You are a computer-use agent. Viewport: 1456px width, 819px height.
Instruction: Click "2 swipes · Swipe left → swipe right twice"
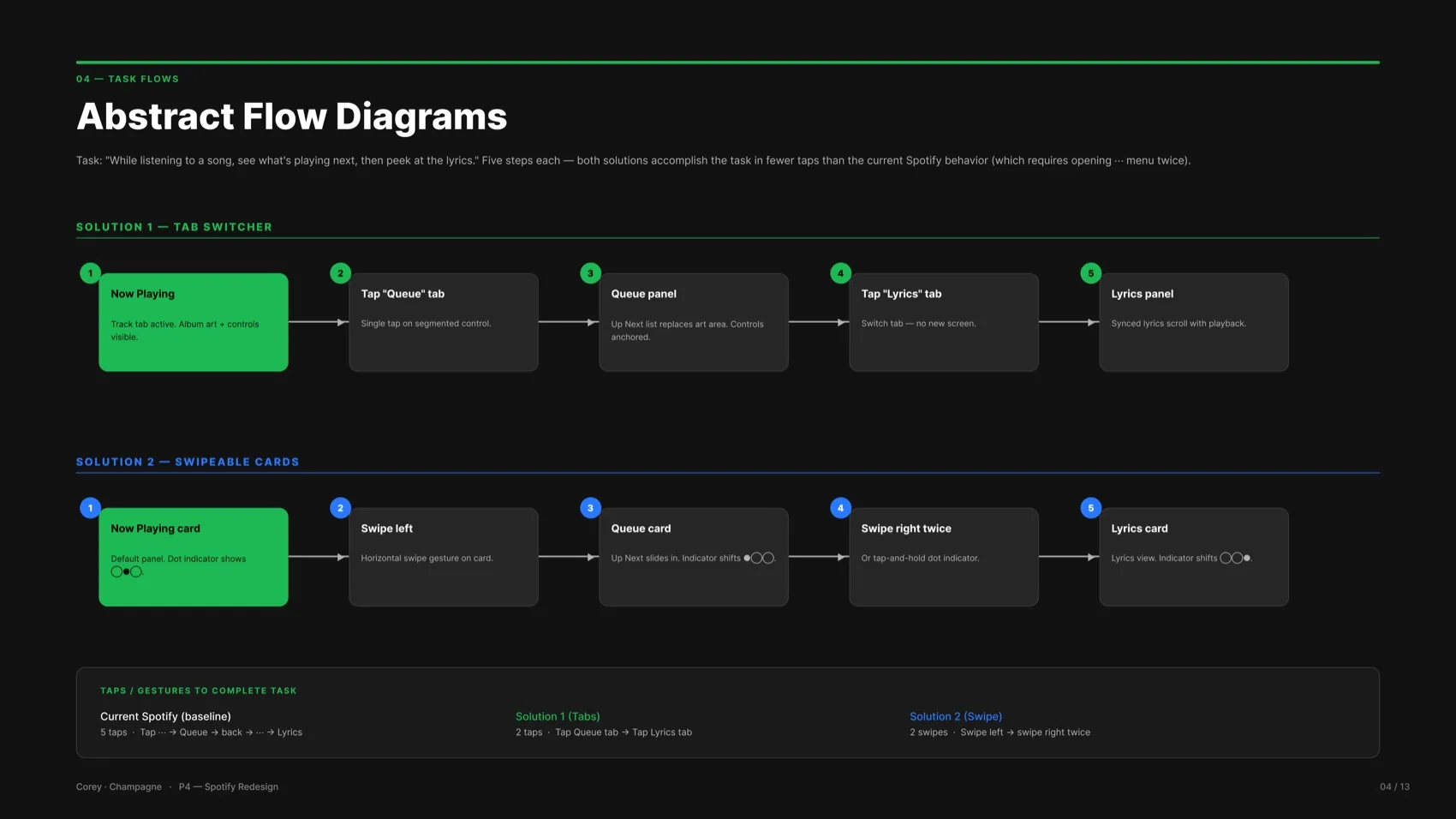[1000, 732]
